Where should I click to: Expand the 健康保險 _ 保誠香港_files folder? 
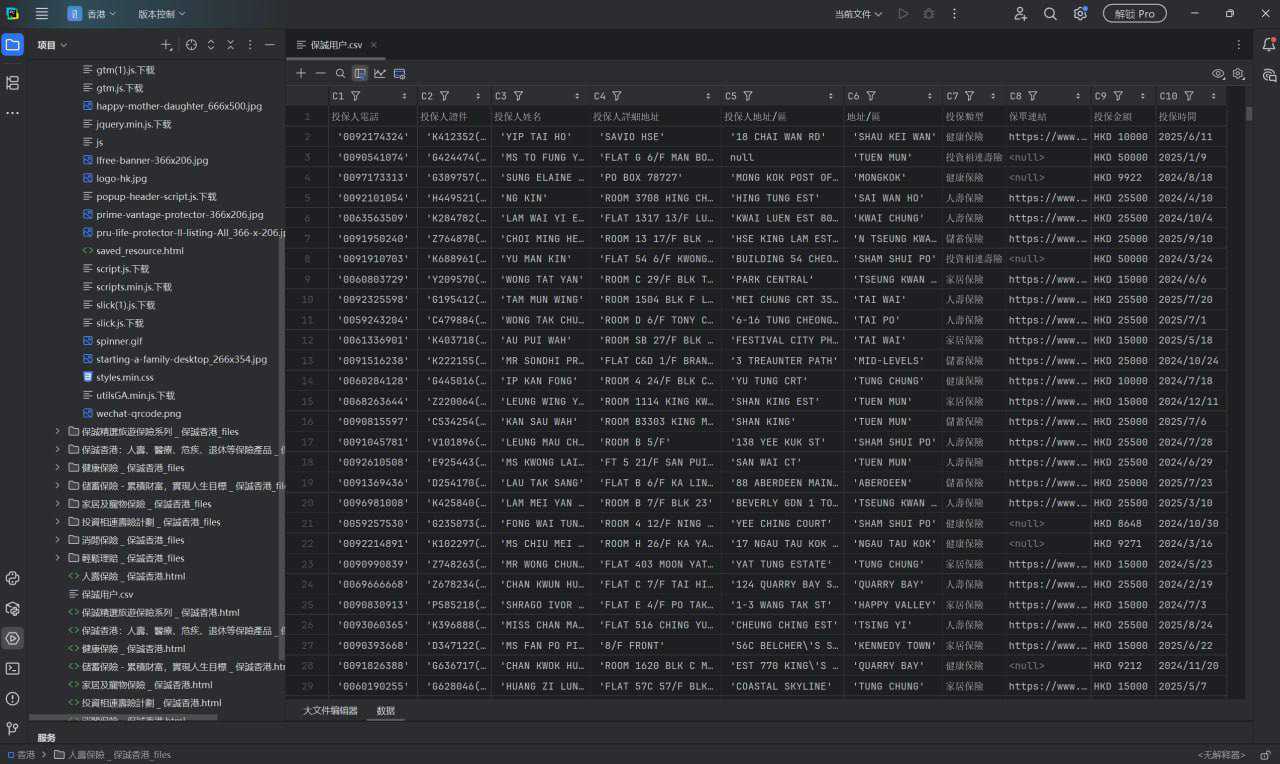(58, 468)
